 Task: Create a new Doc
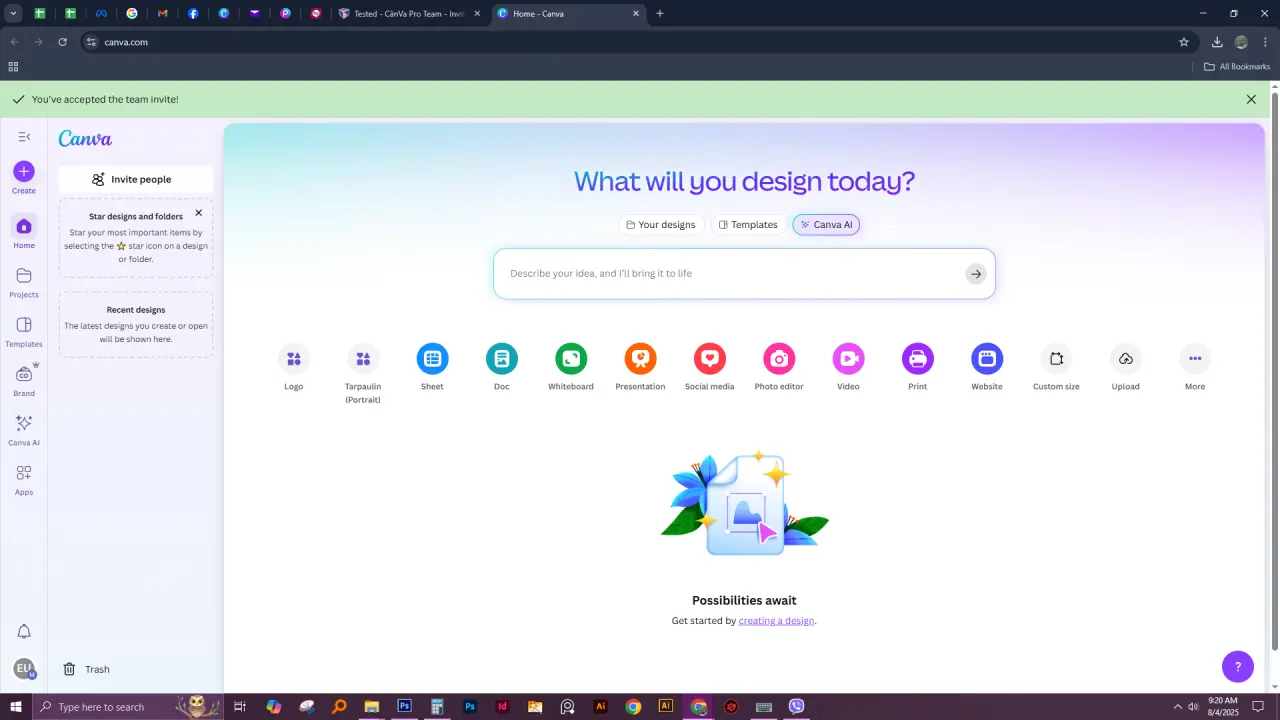click(502, 367)
